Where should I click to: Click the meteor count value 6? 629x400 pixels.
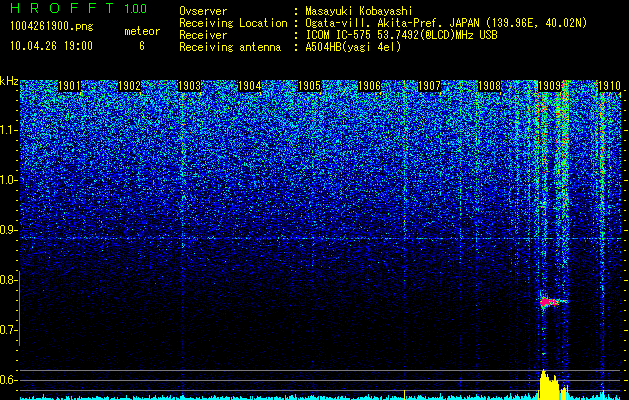[x=142, y=46]
